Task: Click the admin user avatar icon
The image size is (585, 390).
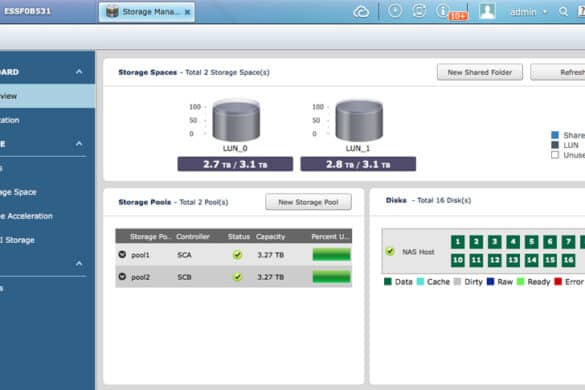Action: coord(487,11)
